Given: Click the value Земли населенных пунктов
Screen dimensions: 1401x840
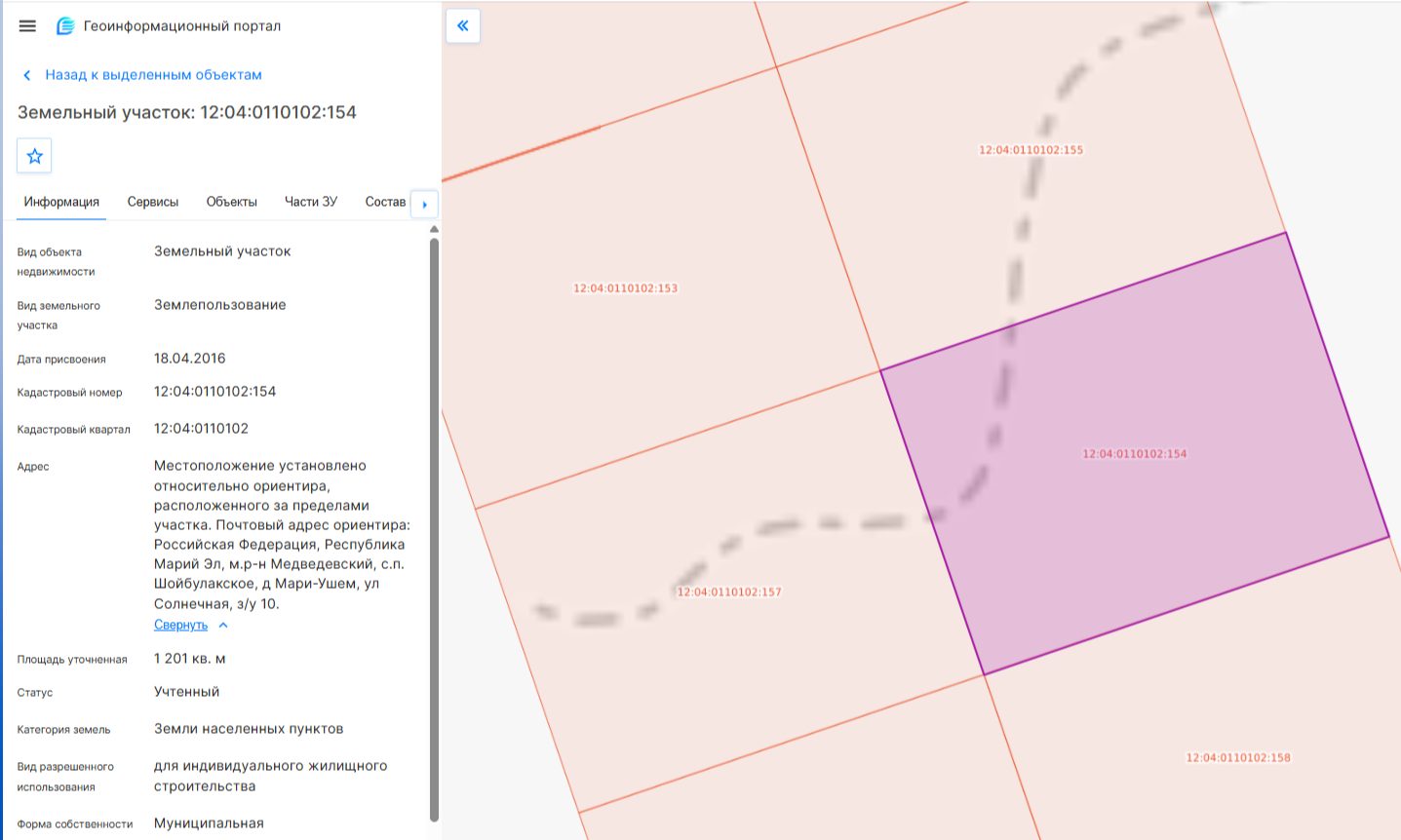Looking at the screenshot, I should click(249, 729).
